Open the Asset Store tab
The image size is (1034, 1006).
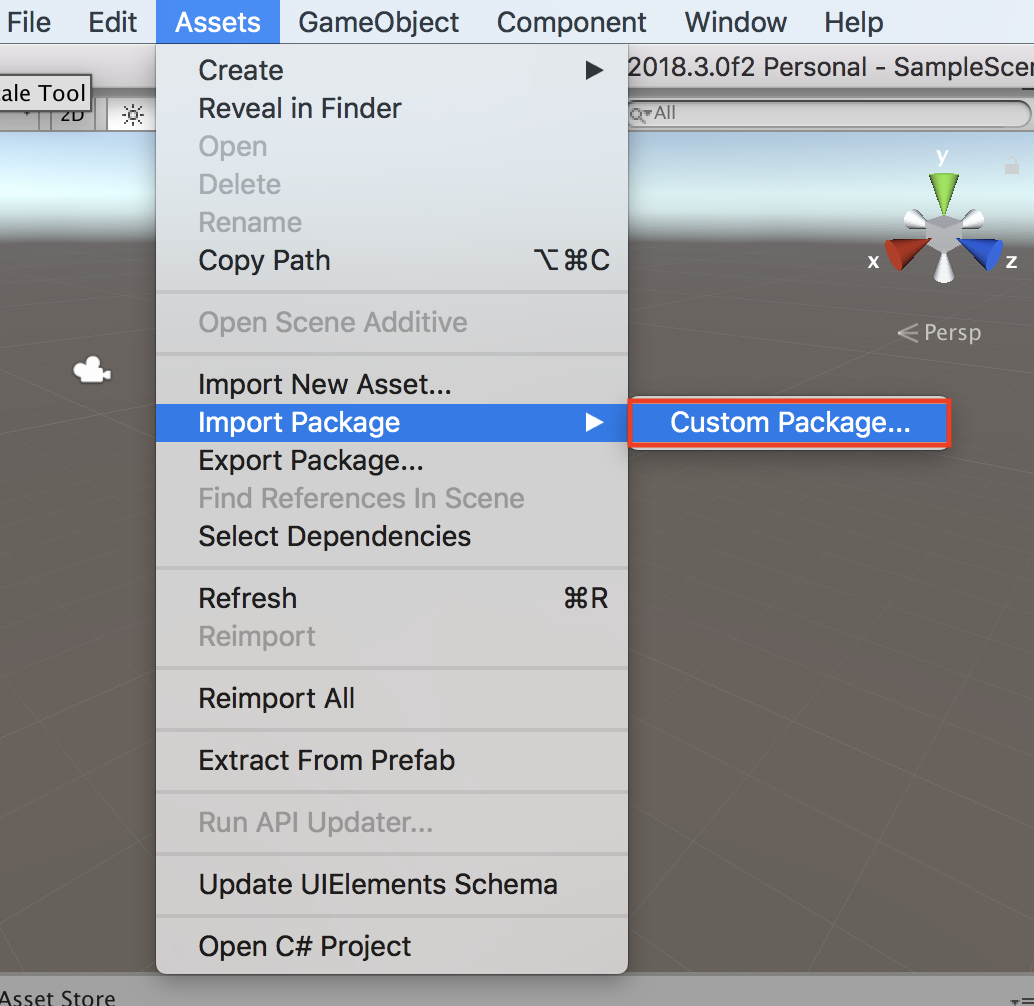coord(60,996)
